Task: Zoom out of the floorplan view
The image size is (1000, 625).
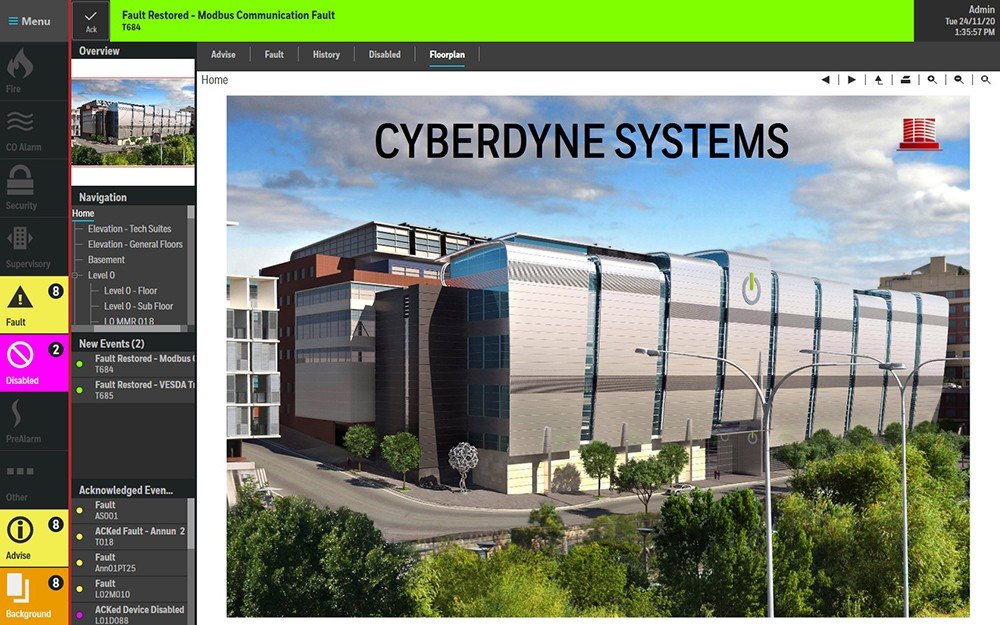Action: point(958,79)
